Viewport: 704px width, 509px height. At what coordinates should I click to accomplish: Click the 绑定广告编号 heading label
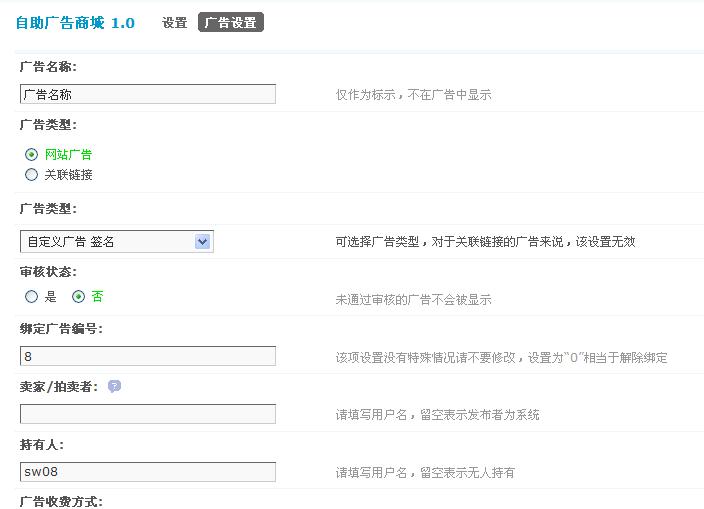click(x=61, y=329)
